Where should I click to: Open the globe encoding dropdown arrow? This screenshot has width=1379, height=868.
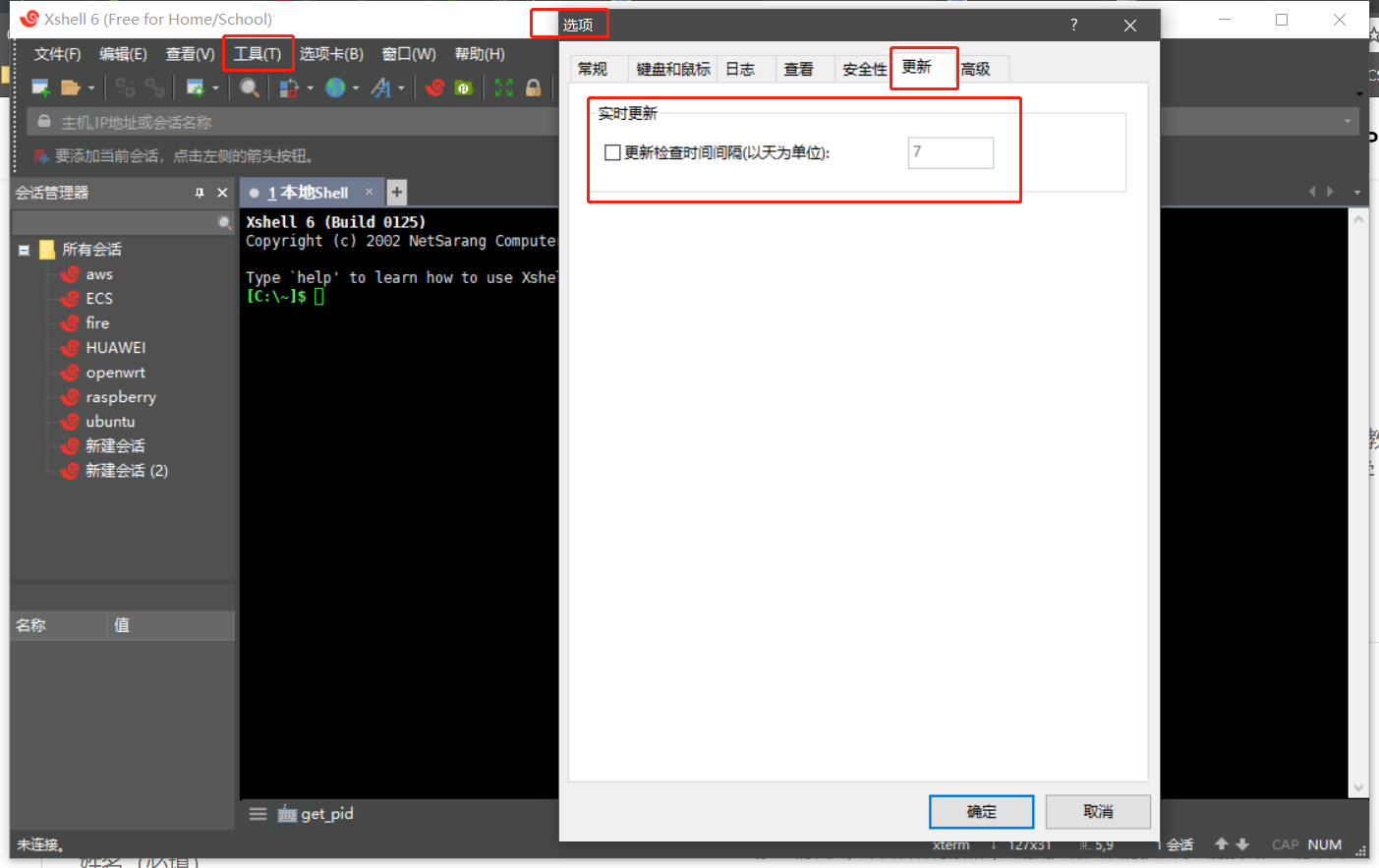pos(356,88)
